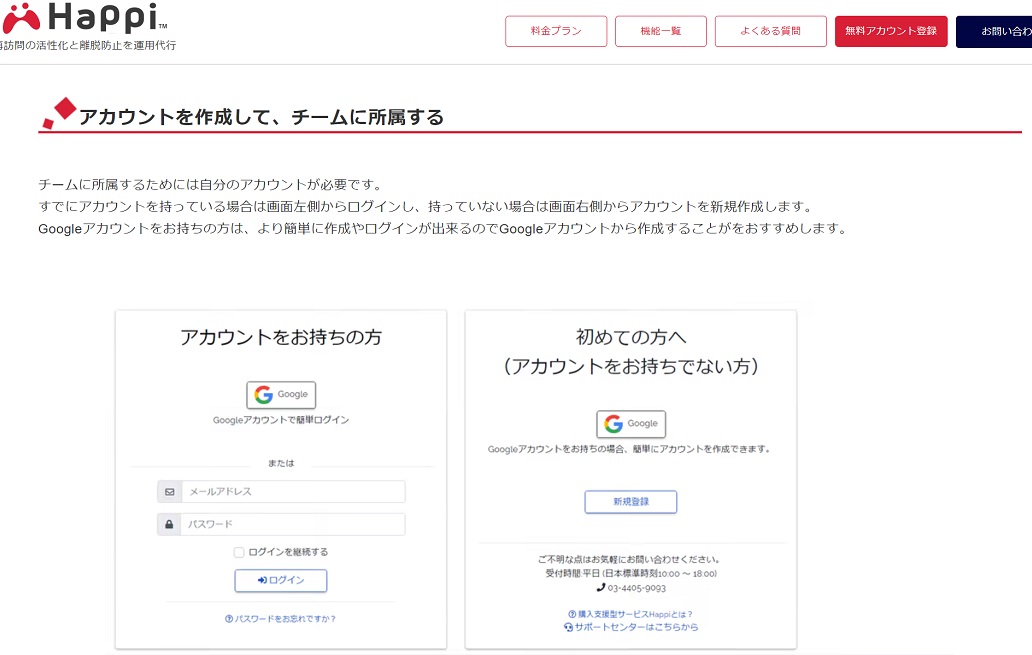Click the text チームに所属するためには自分のアカウントが必要です。
Viewport: 1032px width, 655px height.
211,184
